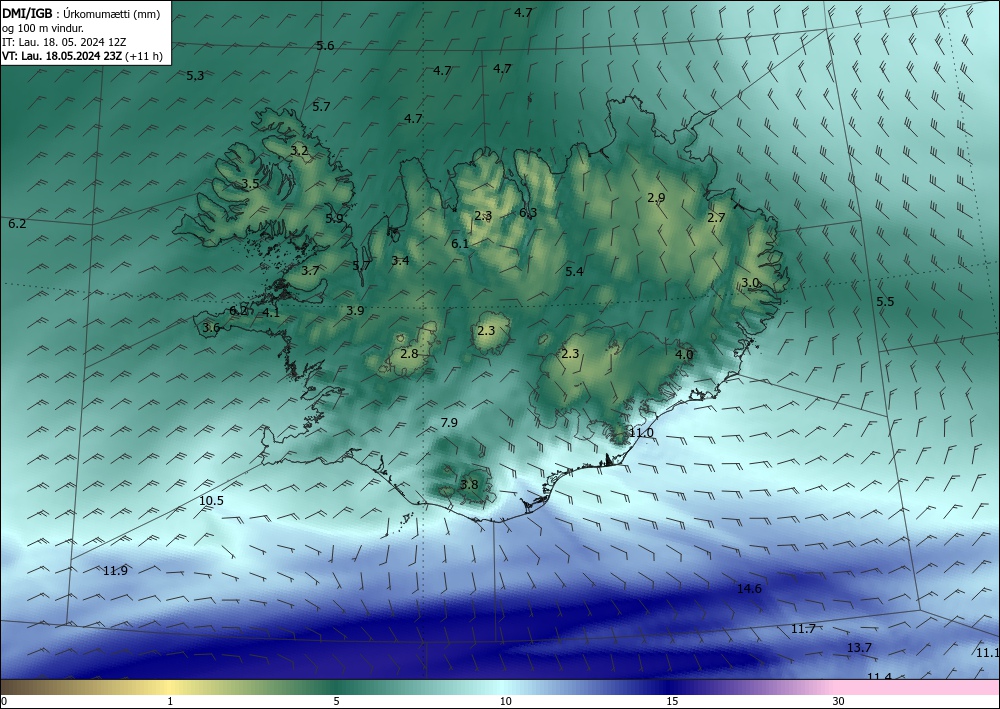
Task: Click the 4.0 value on the map
Action: (x=684, y=354)
